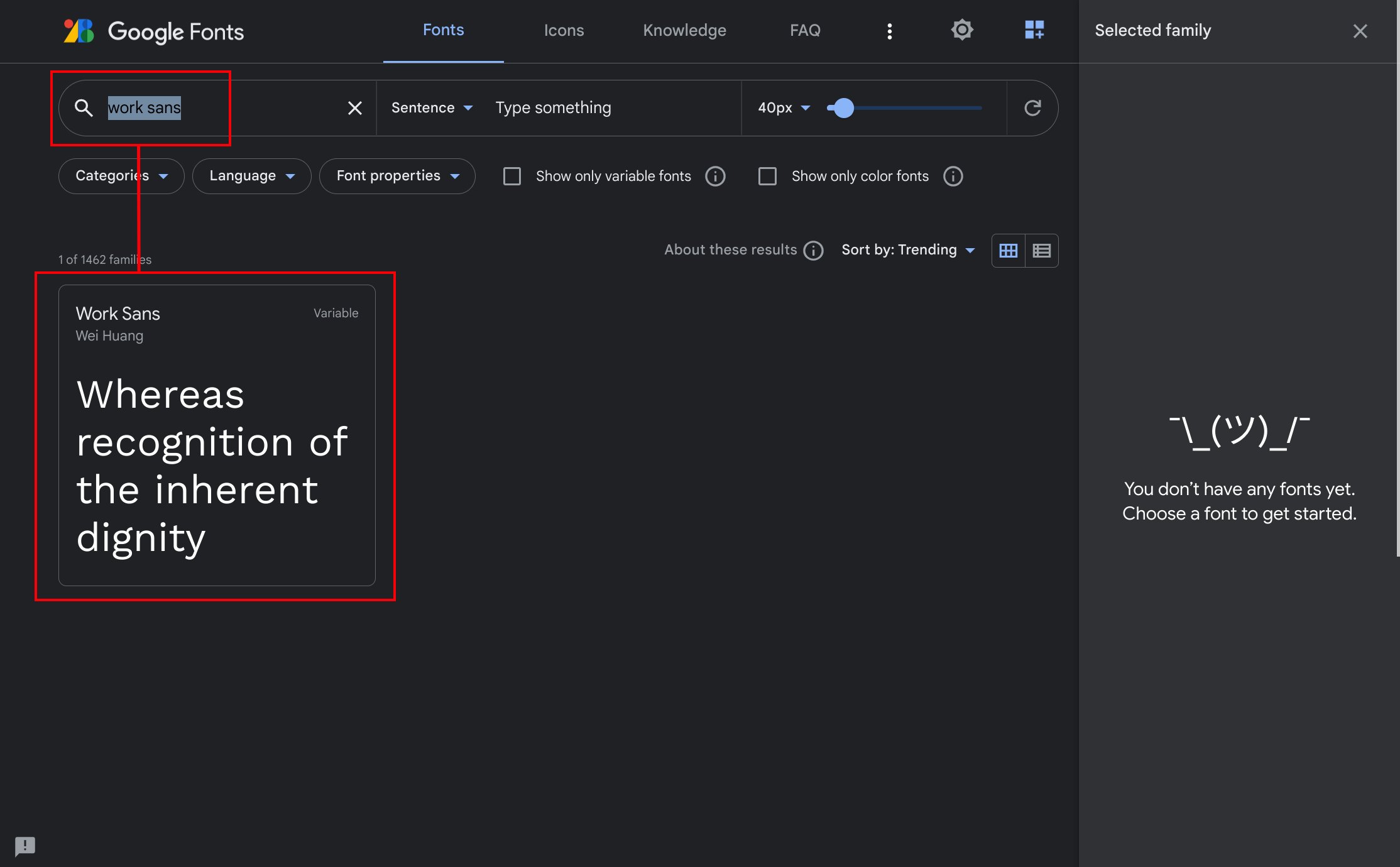Clear the work sans search text
1400x867 pixels.
coord(355,108)
